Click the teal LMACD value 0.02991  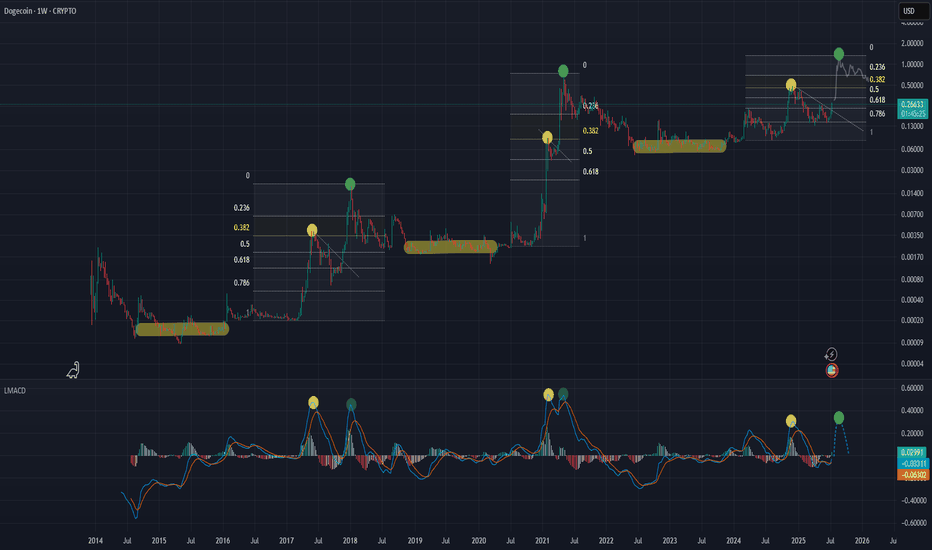click(912, 452)
